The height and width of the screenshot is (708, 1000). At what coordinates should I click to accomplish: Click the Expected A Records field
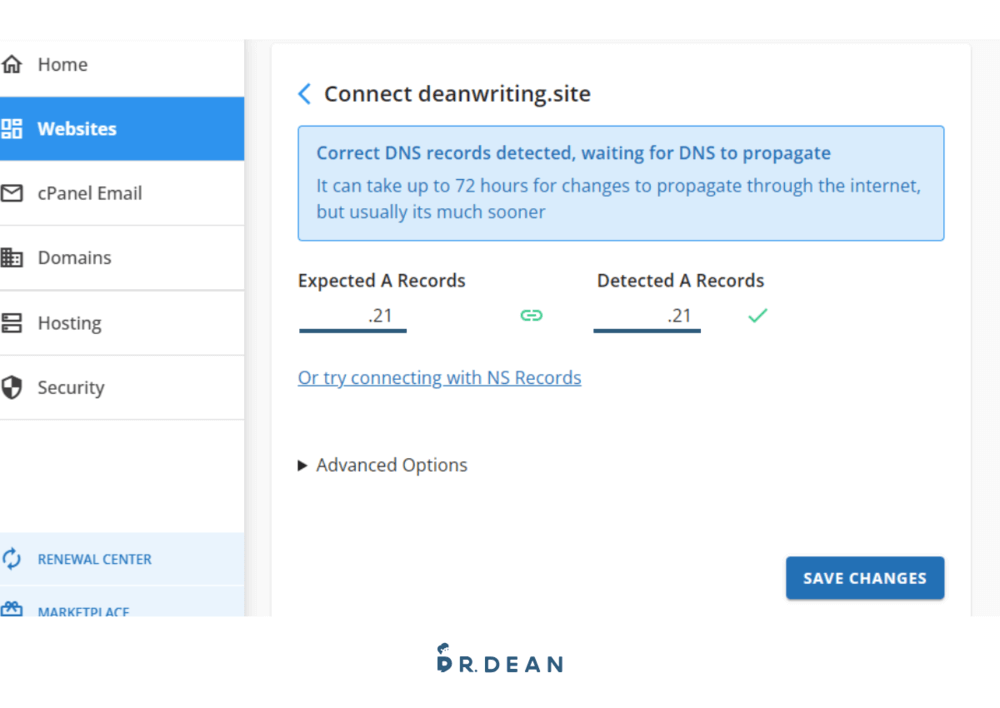(x=352, y=316)
